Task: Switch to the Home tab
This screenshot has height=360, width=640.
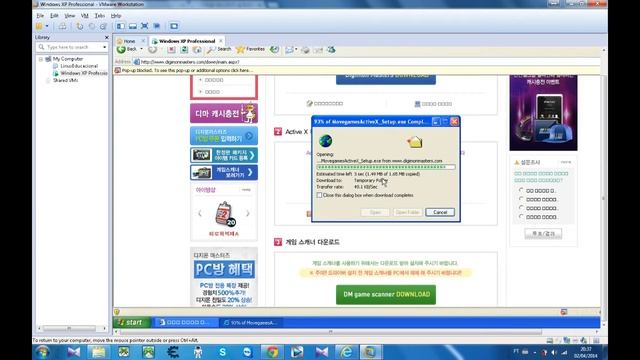Action: pyautogui.click(x=129, y=41)
